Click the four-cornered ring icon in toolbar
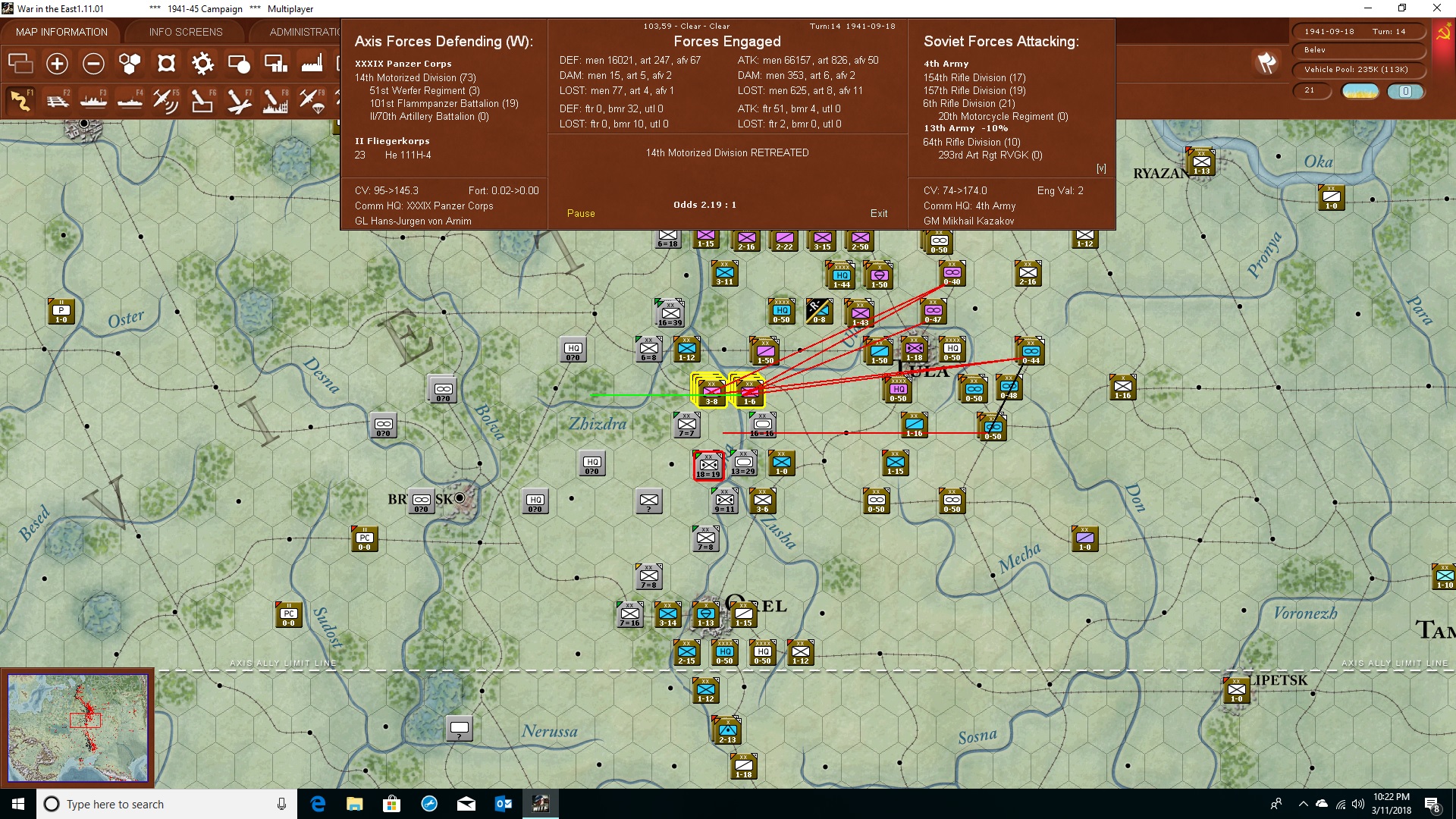 point(166,64)
